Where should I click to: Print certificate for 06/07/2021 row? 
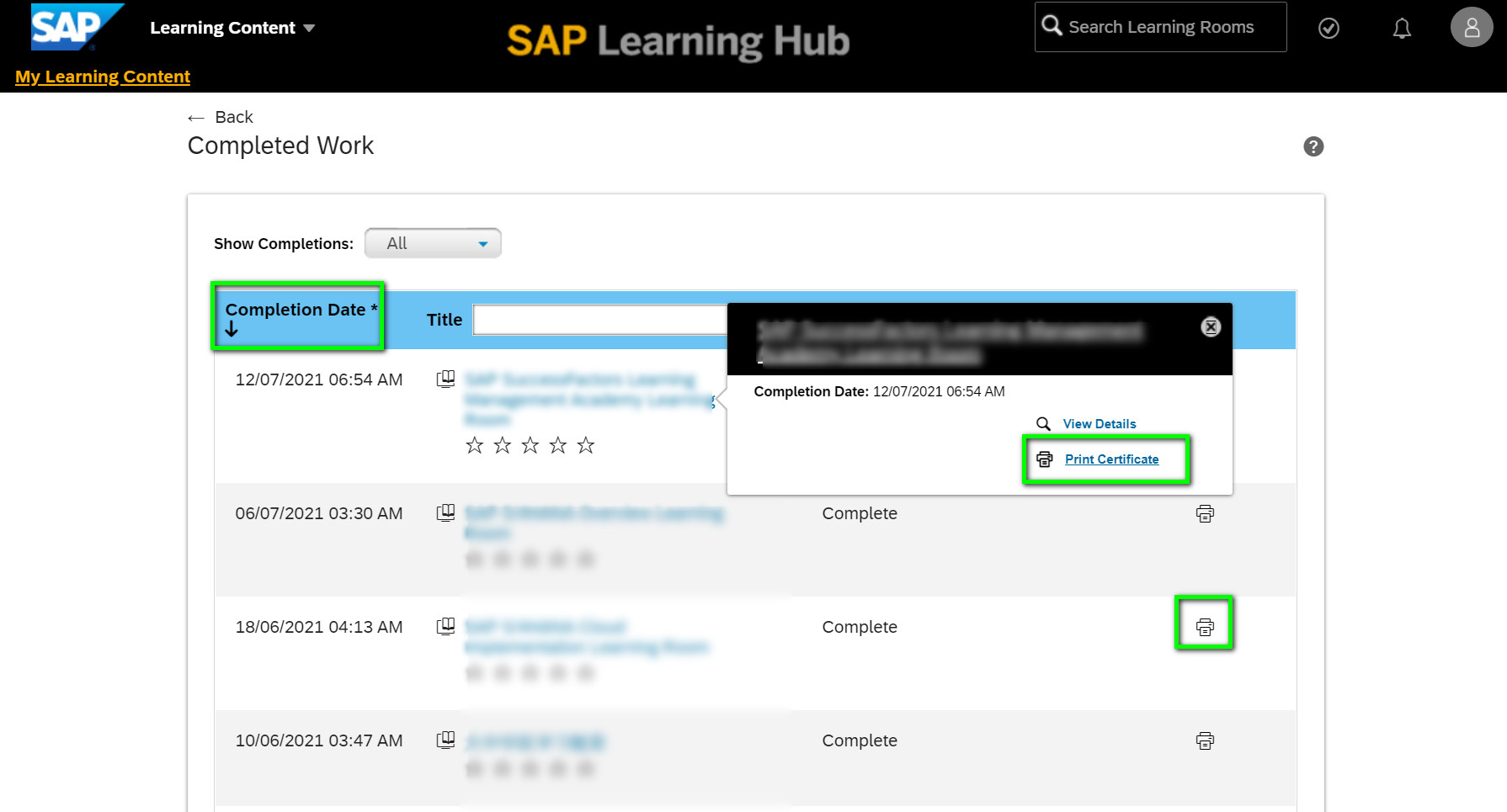point(1205,514)
